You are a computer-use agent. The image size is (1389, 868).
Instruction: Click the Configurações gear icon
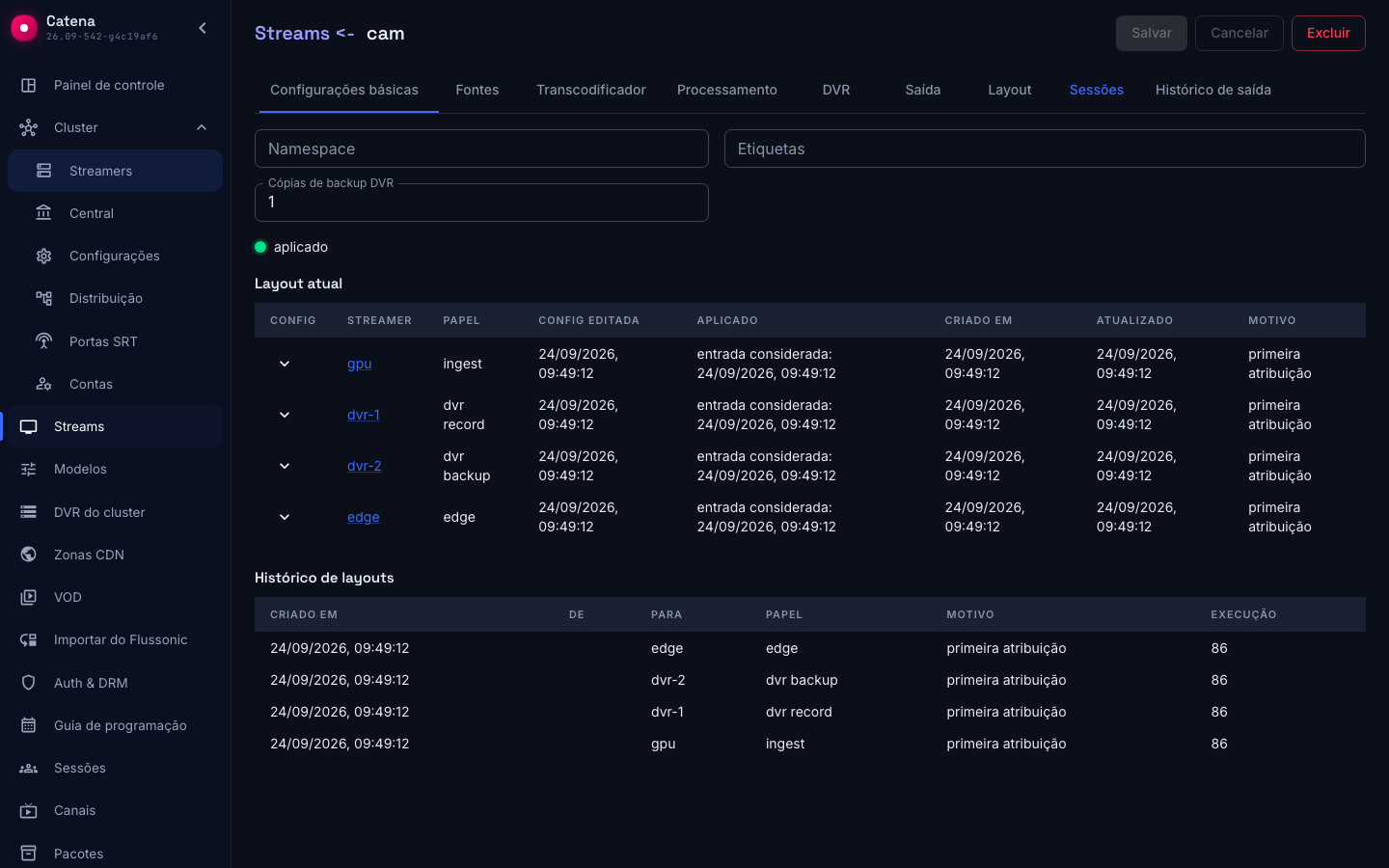[x=44, y=256]
